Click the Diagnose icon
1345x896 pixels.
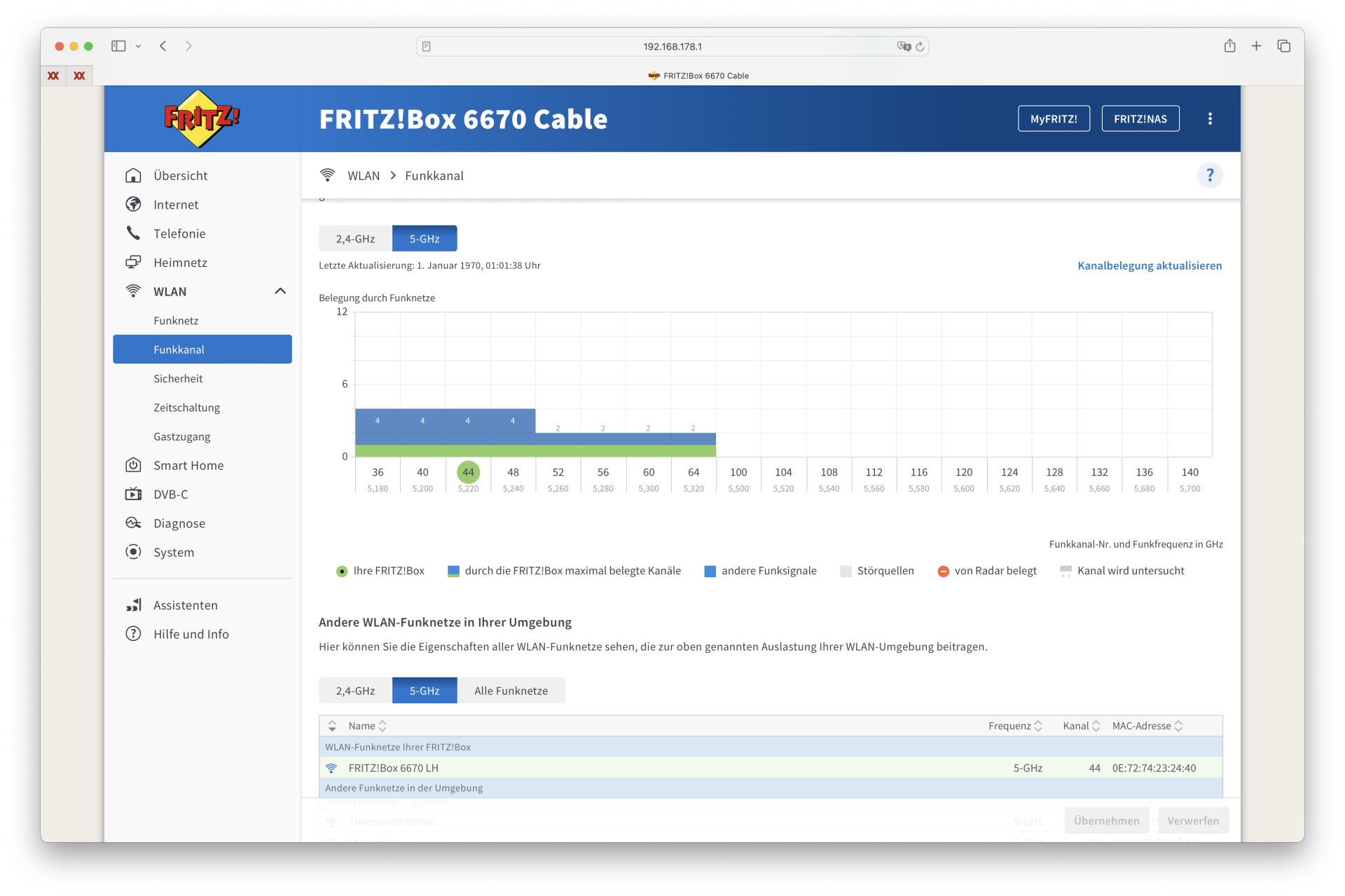click(x=133, y=523)
